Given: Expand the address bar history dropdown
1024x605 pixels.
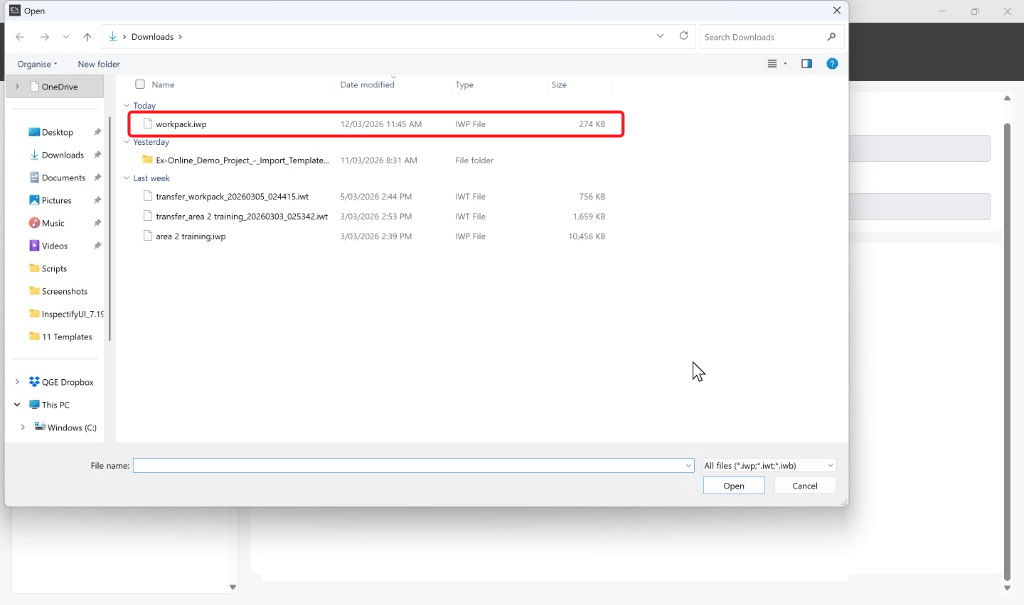Looking at the screenshot, I should (660, 36).
